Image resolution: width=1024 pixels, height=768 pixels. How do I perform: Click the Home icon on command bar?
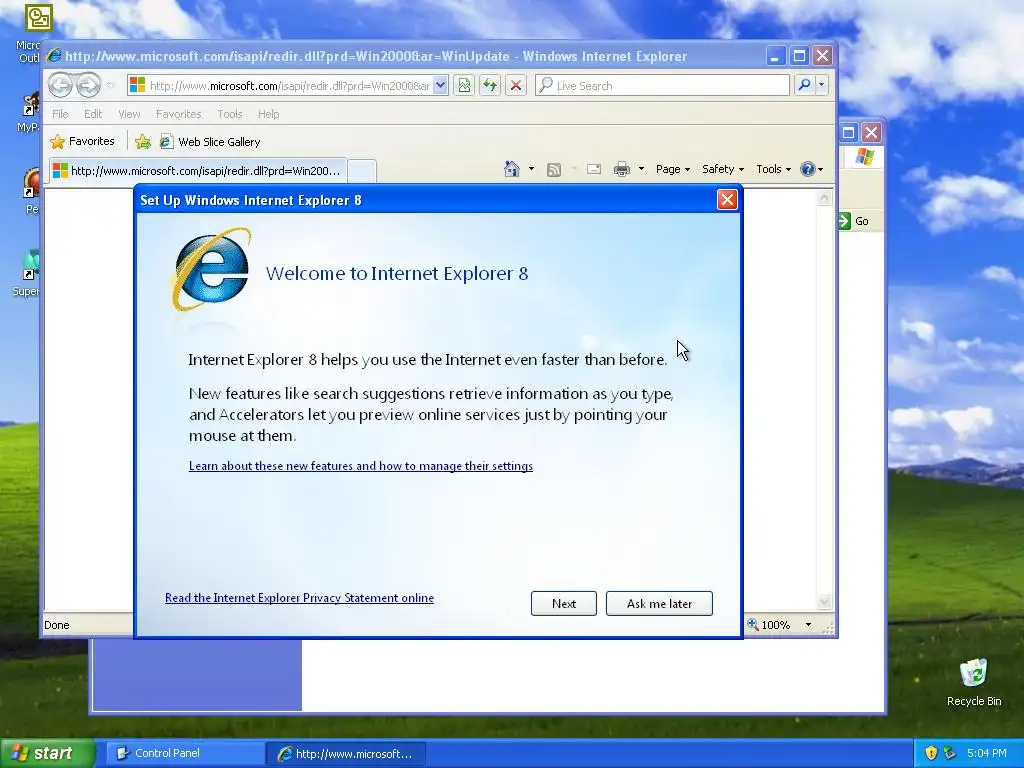(x=511, y=169)
